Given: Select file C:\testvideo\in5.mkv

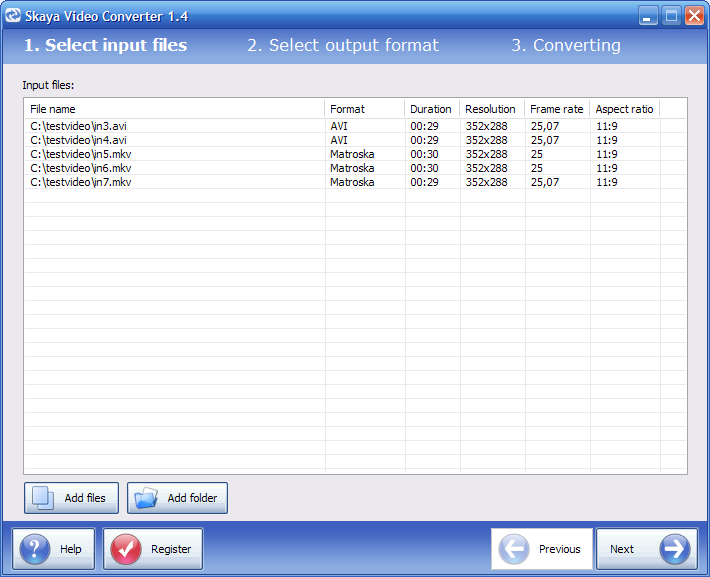Looking at the screenshot, I should (x=81, y=154).
